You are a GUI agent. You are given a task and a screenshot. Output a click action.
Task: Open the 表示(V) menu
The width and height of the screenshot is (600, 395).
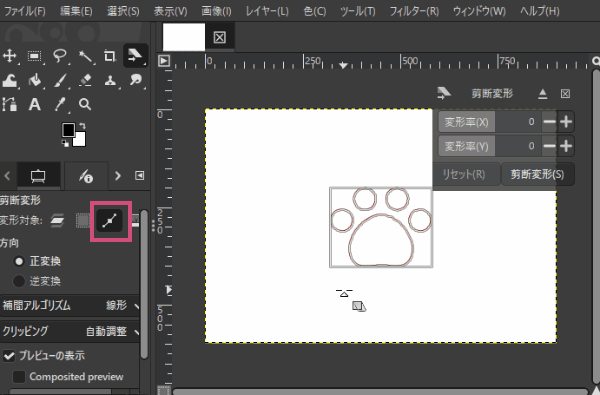[x=170, y=11]
